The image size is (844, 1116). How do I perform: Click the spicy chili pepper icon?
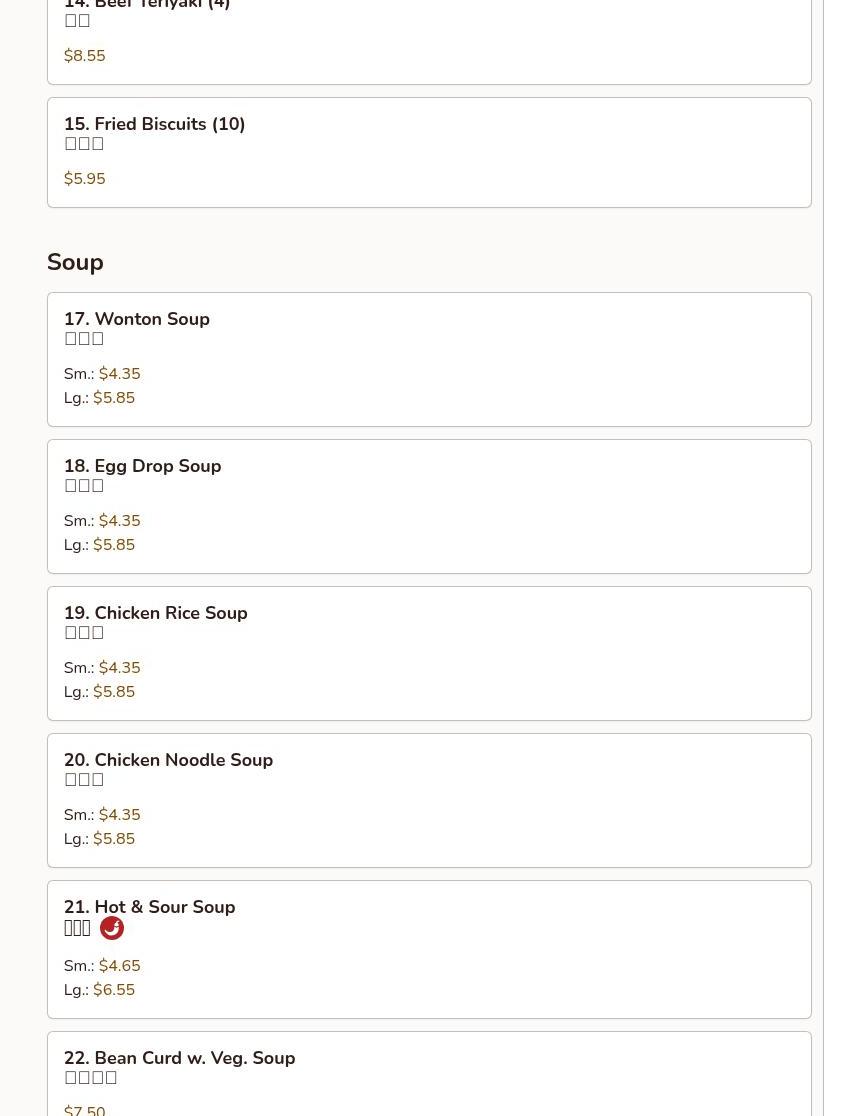pyautogui.click(x=112, y=928)
